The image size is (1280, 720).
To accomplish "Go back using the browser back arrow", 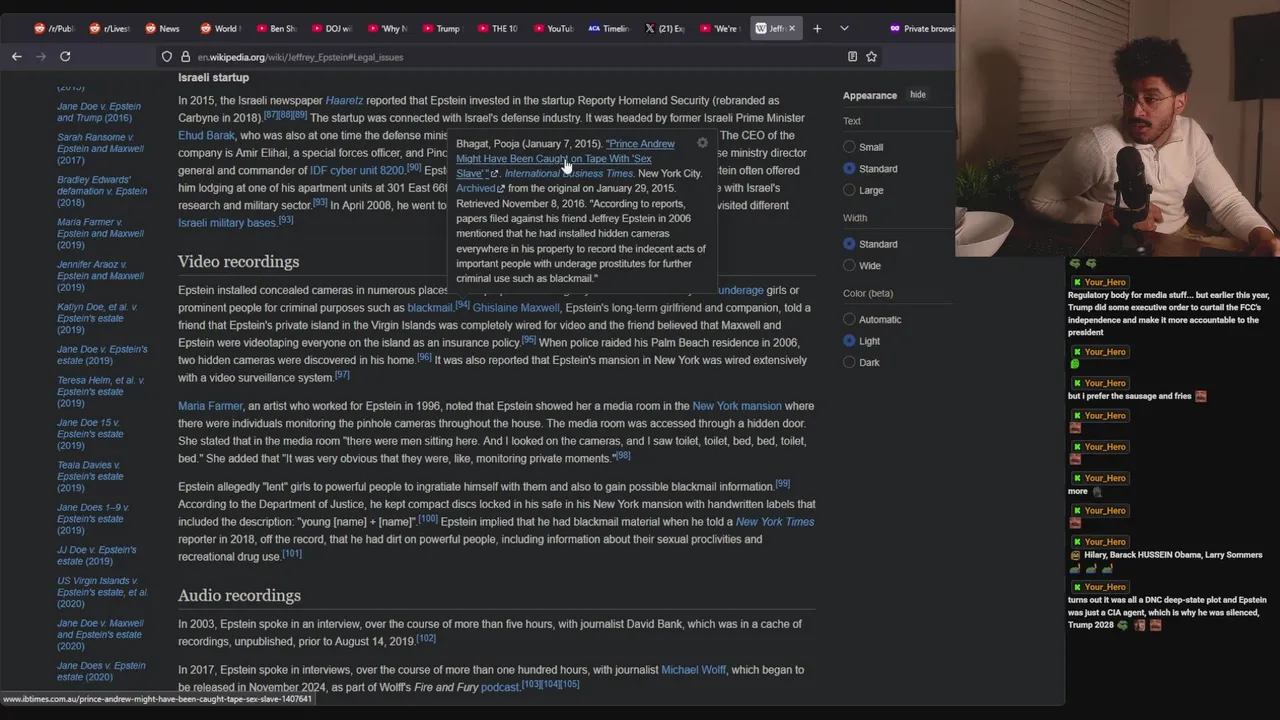I will (x=17, y=57).
